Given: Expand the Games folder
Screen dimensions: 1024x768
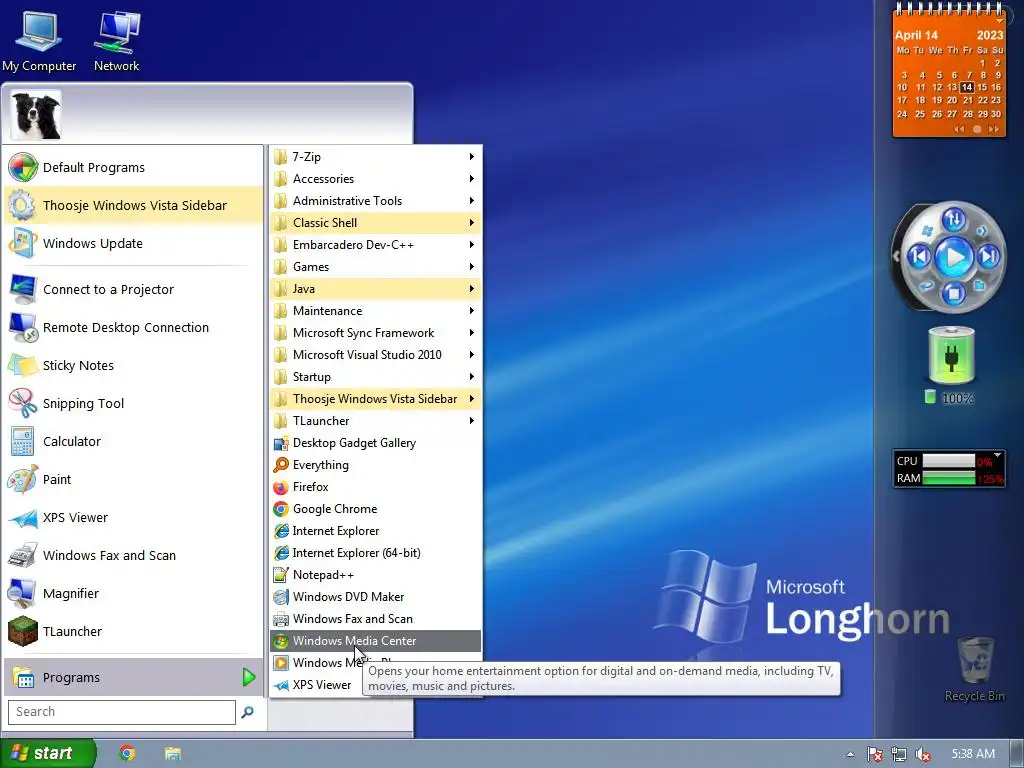Looking at the screenshot, I should [x=376, y=266].
